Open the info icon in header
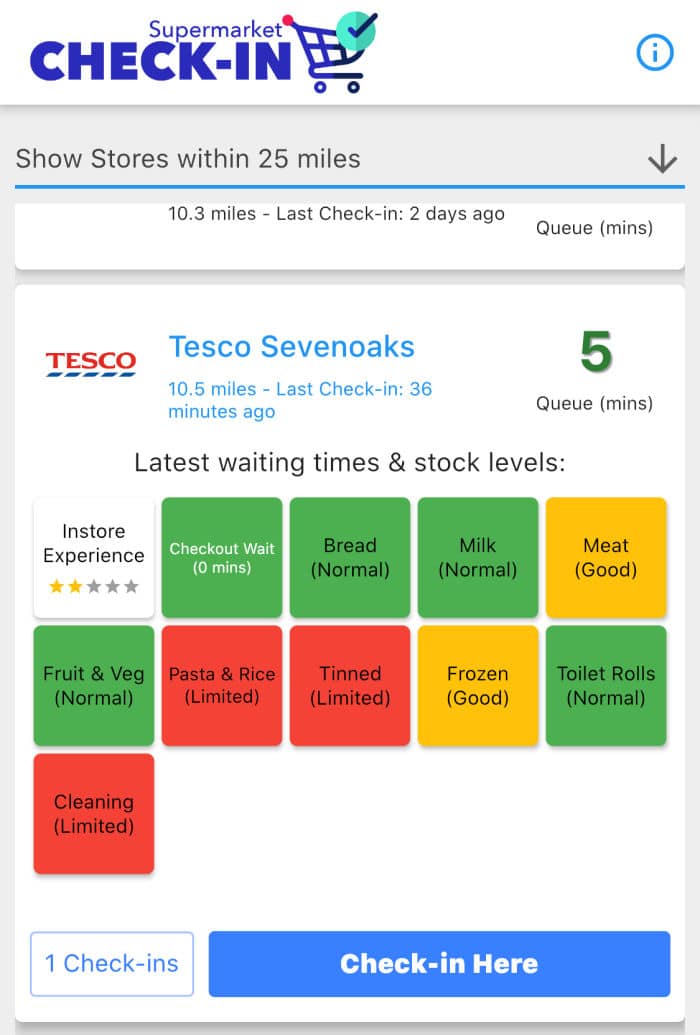The height and width of the screenshot is (1035, 700). (x=654, y=53)
